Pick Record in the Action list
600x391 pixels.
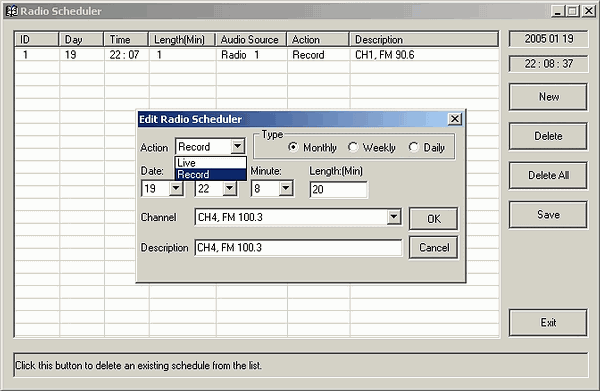point(210,174)
